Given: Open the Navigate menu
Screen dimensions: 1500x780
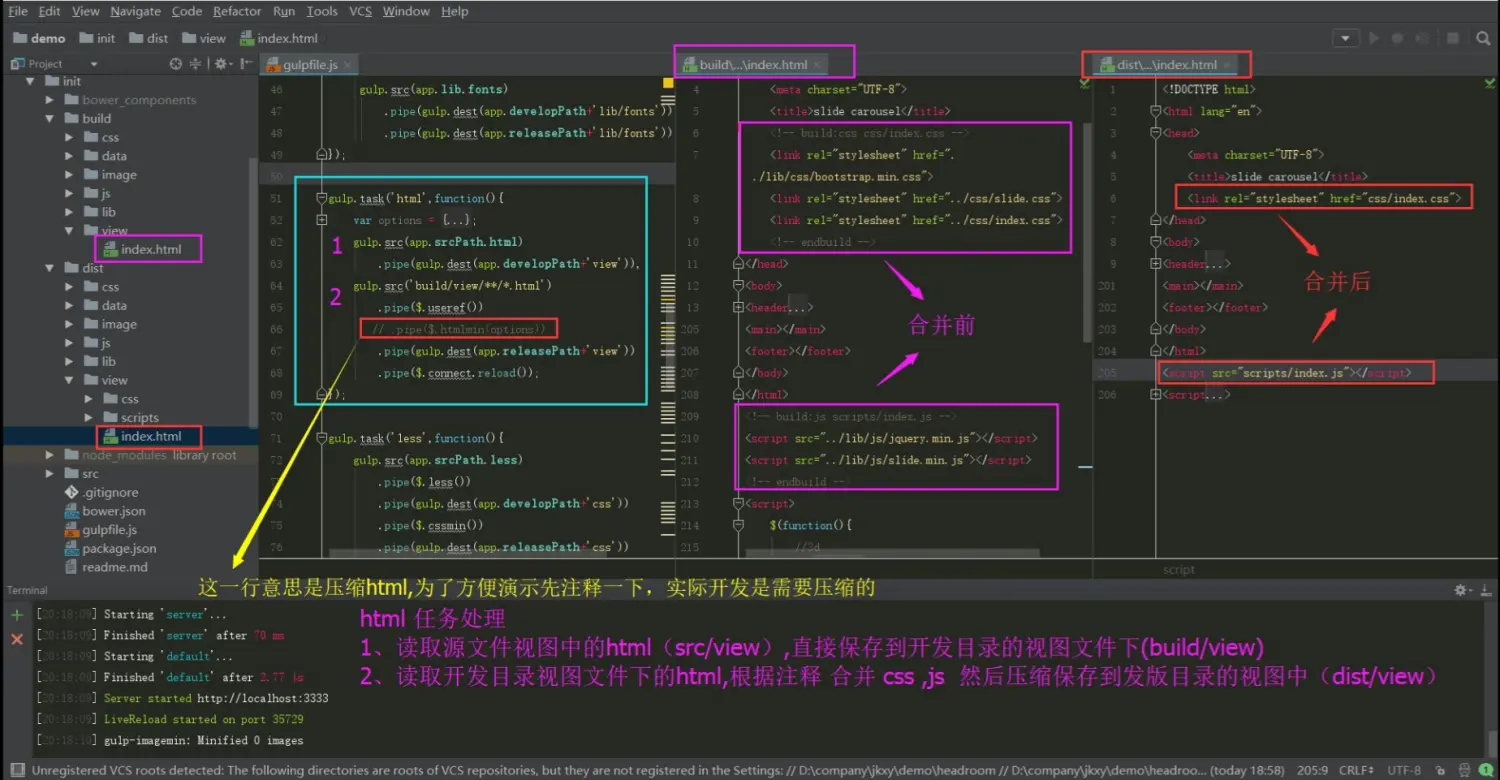Looking at the screenshot, I should pyautogui.click(x=135, y=11).
